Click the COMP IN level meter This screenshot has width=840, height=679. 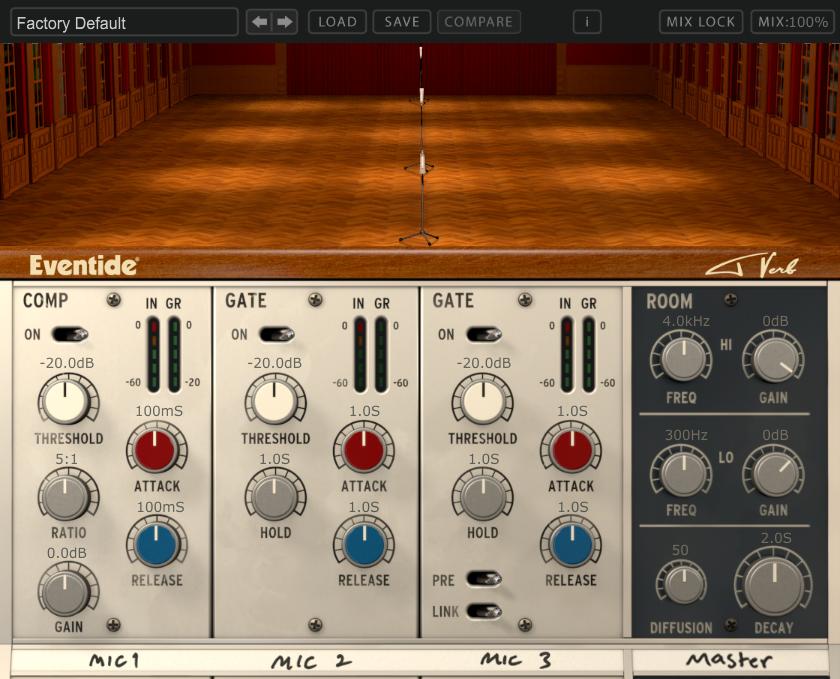[153, 355]
